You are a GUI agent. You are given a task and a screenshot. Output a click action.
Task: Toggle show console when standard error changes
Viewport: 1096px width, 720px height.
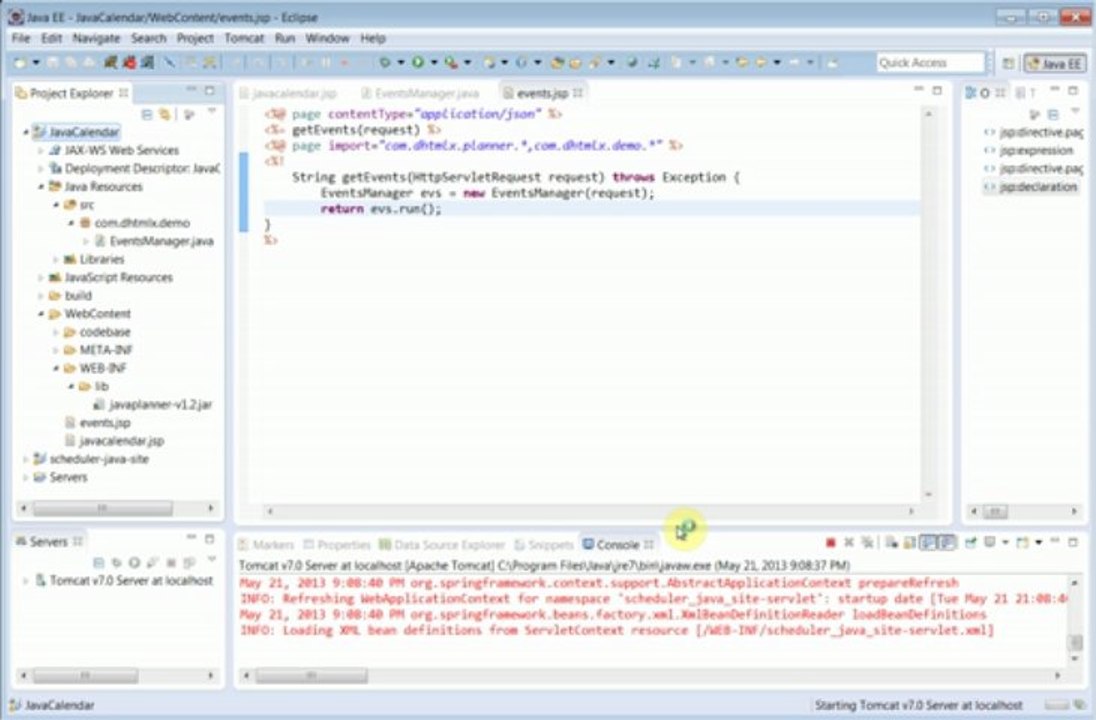[x=945, y=542]
